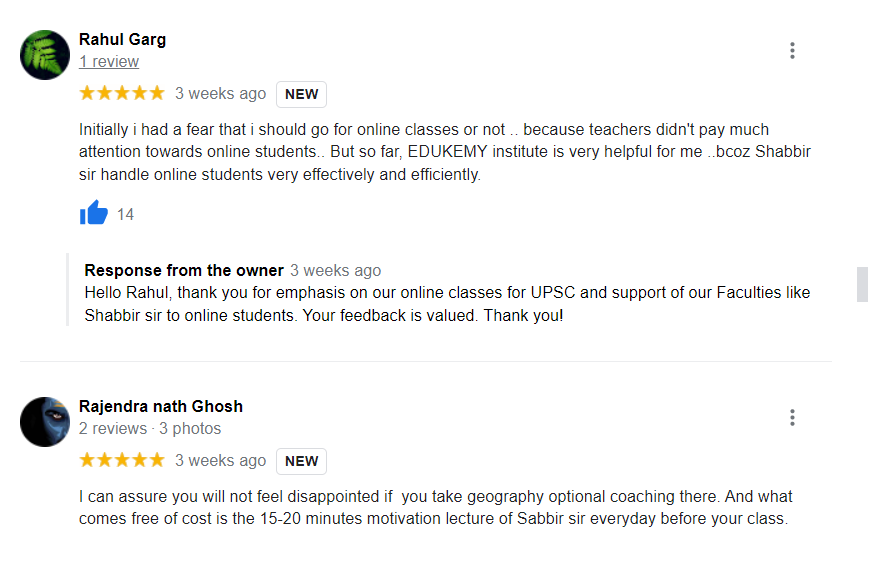
Task: Click Rajendra's review '3 weeks ago' timestamp
Action: [x=220, y=460]
